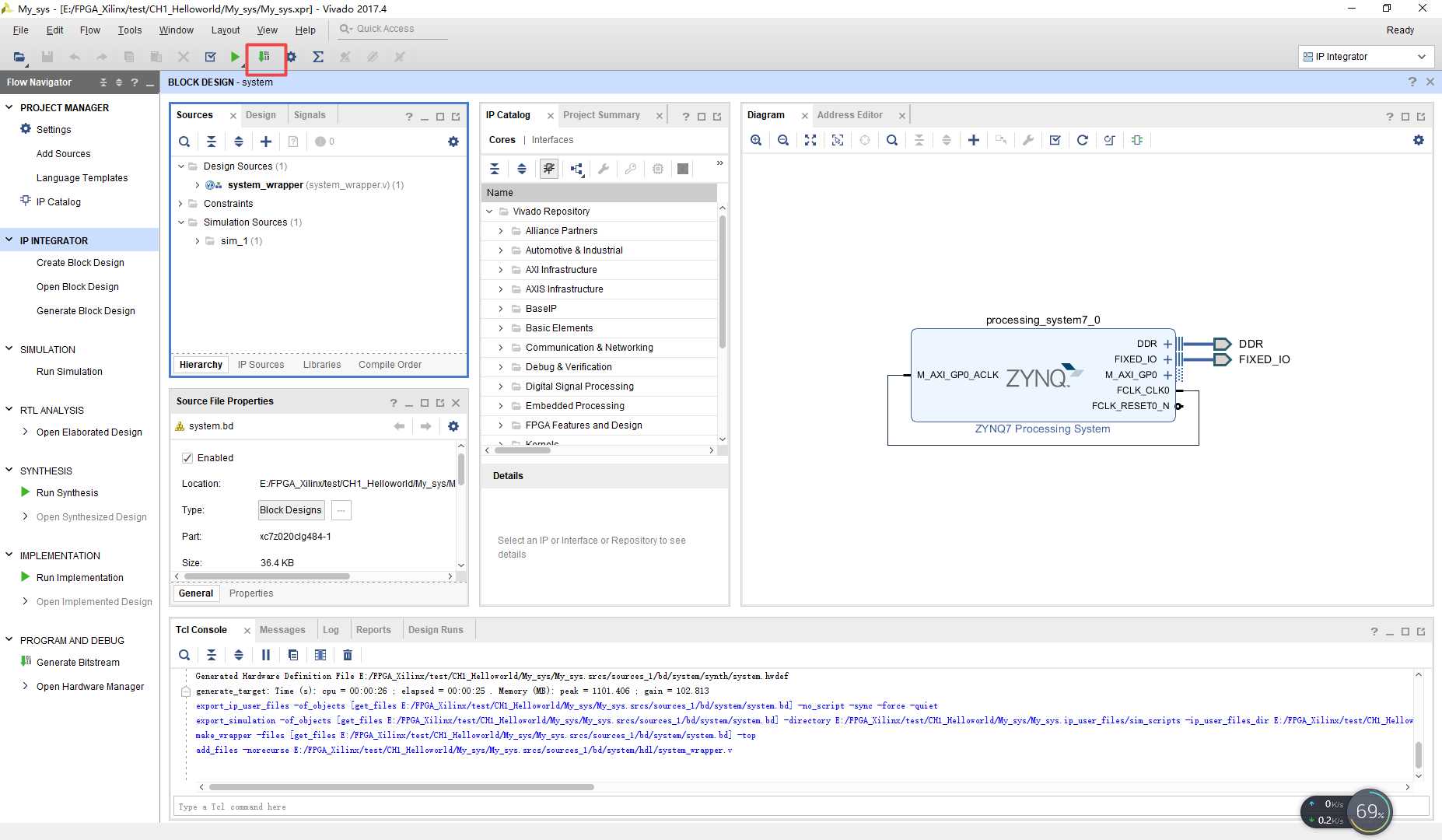Click the Type browse ellipsis button

point(341,510)
